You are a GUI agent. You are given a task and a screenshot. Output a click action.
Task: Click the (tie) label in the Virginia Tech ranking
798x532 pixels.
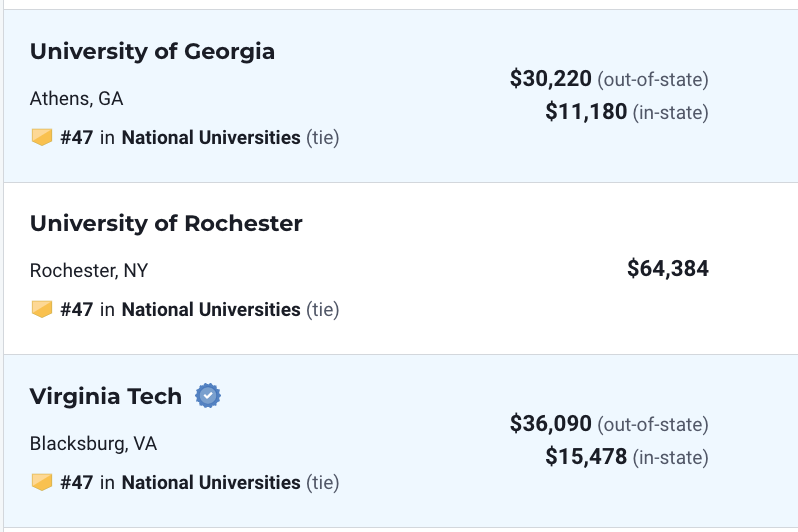point(323,483)
